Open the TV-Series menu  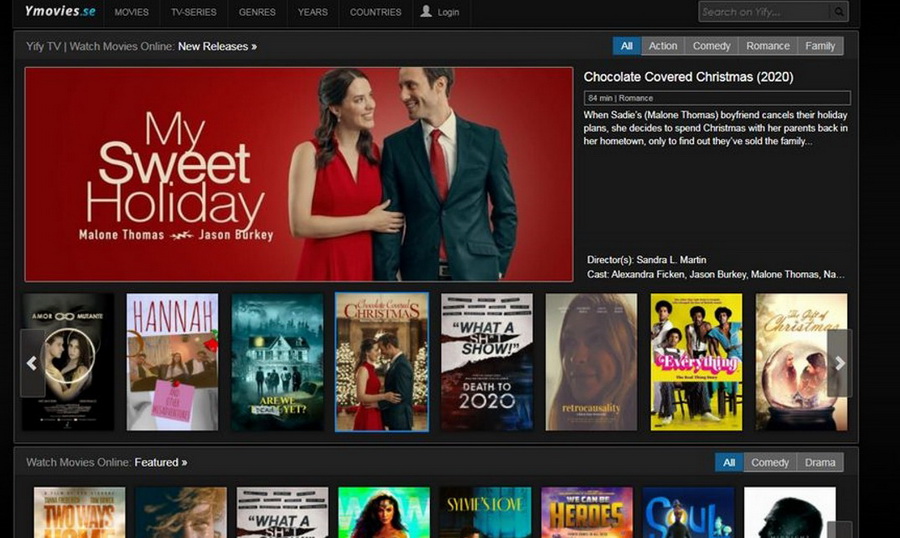point(193,13)
